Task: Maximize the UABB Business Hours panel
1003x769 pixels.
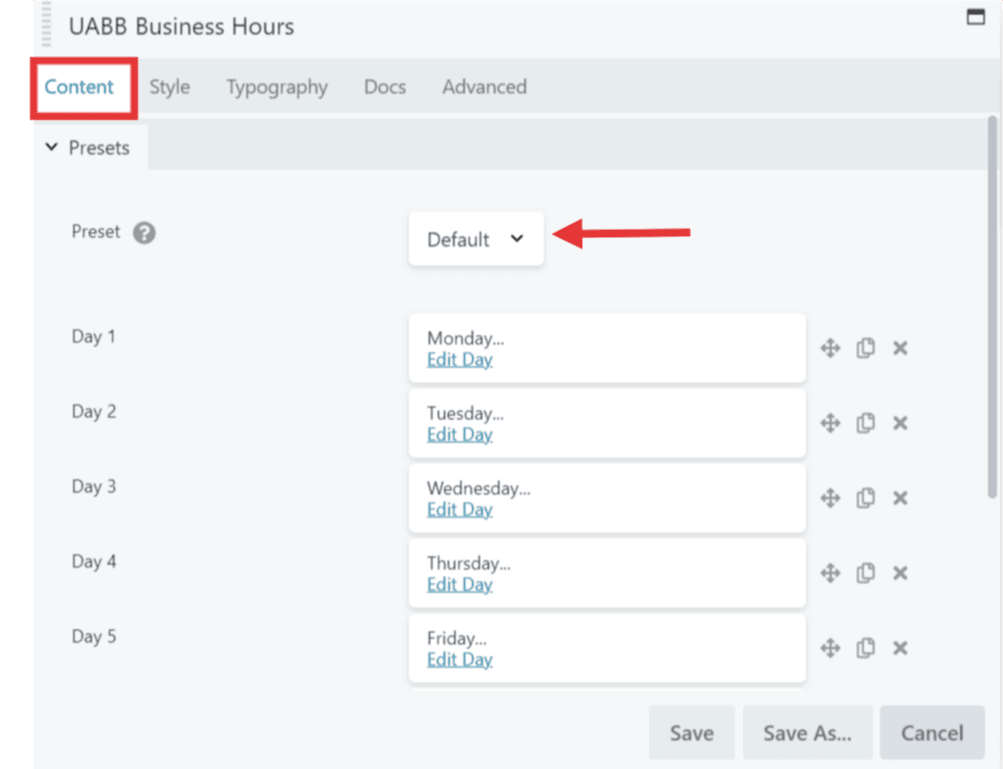Action: click(975, 17)
